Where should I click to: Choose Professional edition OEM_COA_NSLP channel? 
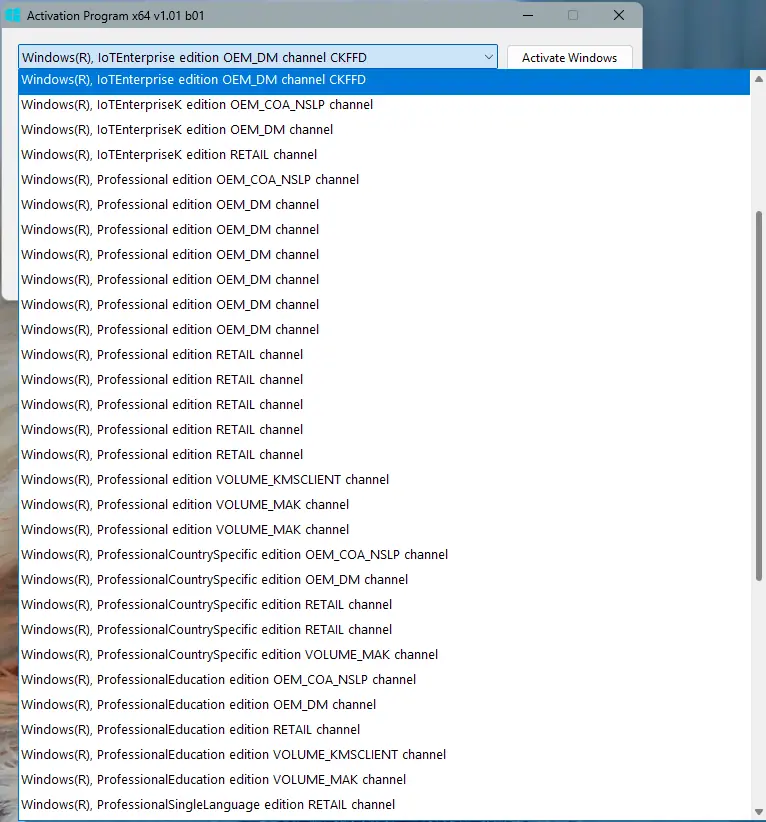point(384,180)
